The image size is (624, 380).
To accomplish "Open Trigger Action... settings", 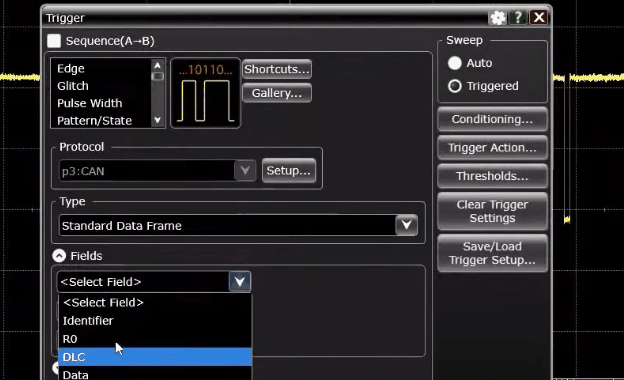I will pyautogui.click(x=492, y=148).
